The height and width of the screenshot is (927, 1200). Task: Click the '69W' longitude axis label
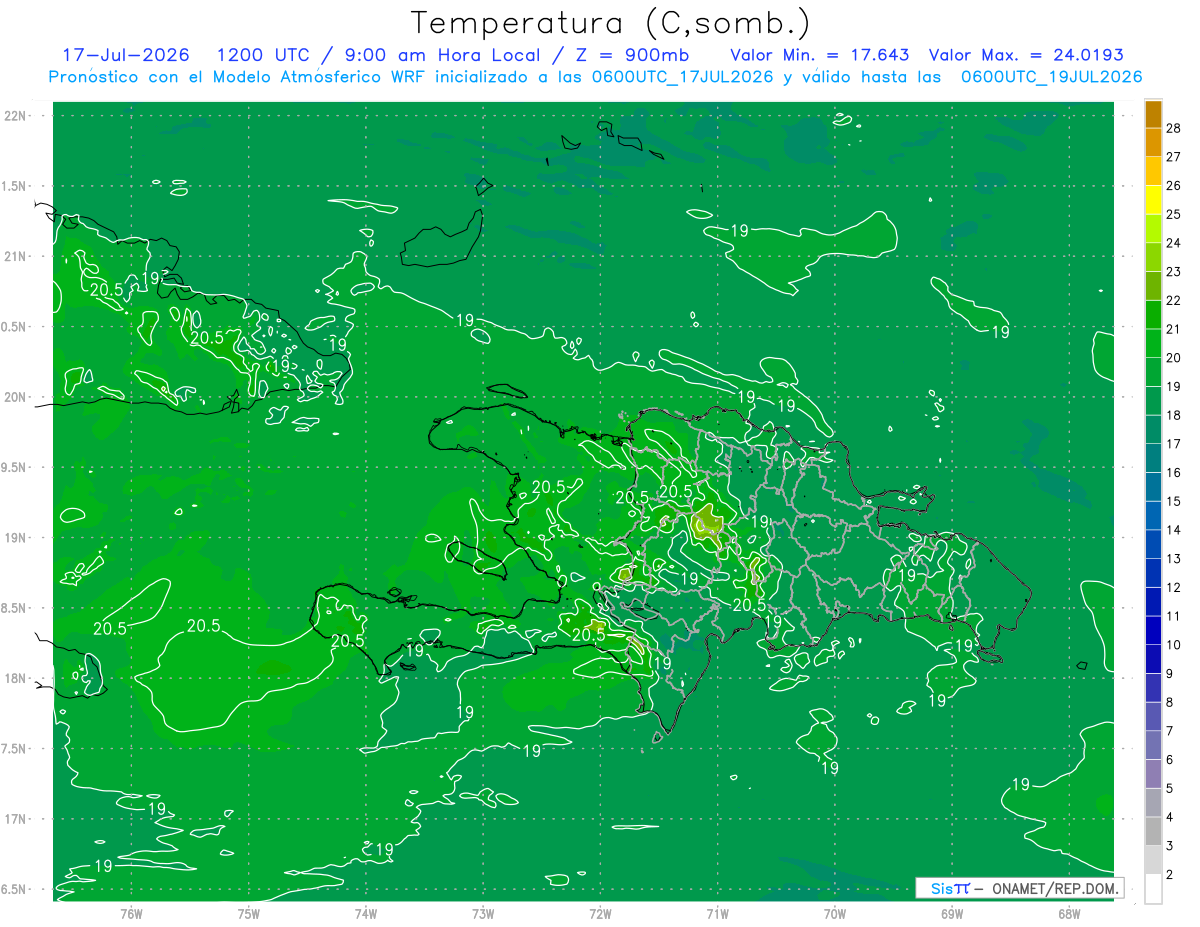coord(952,913)
